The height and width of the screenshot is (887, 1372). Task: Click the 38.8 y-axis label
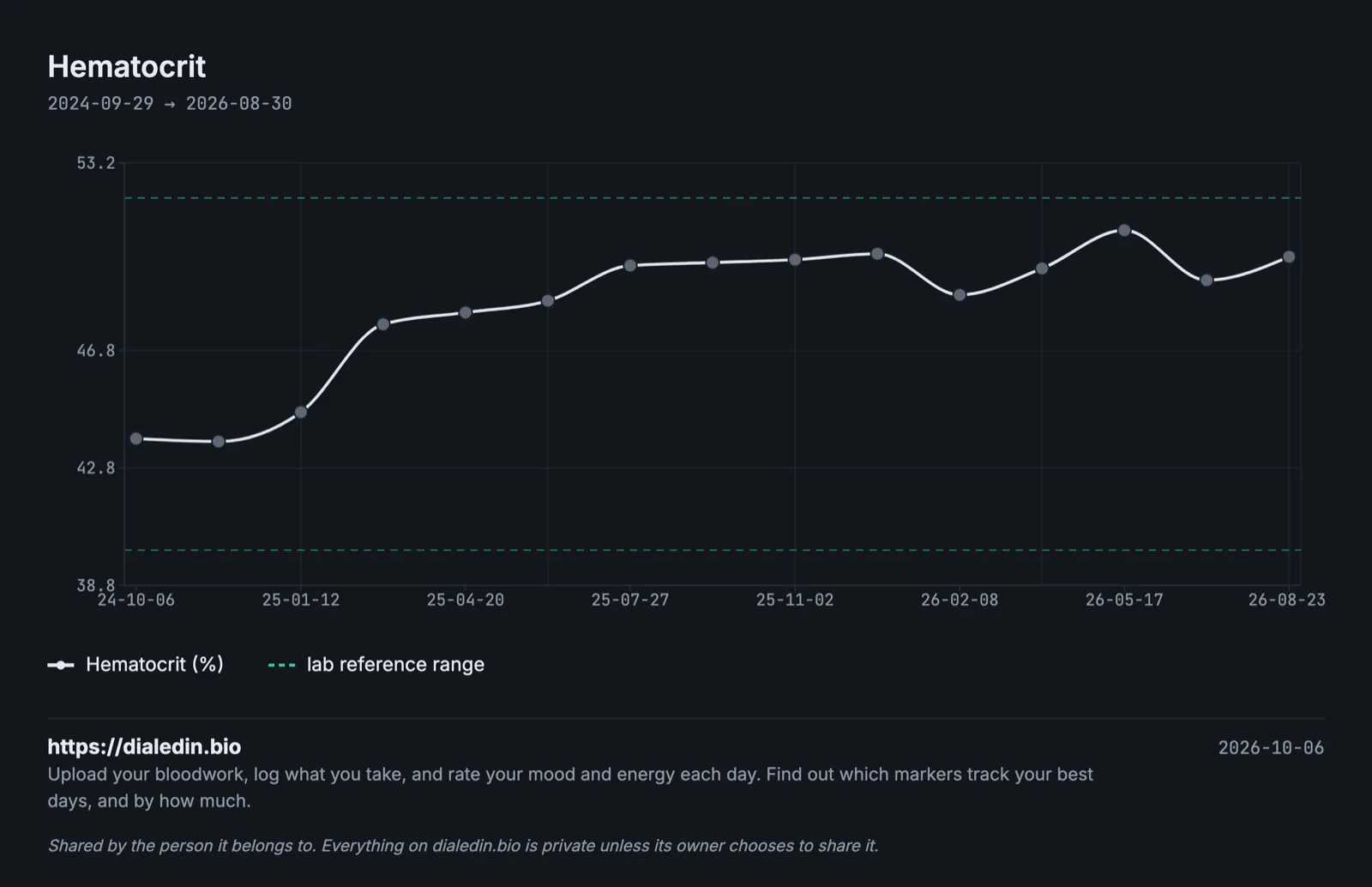(x=95, y=585)
